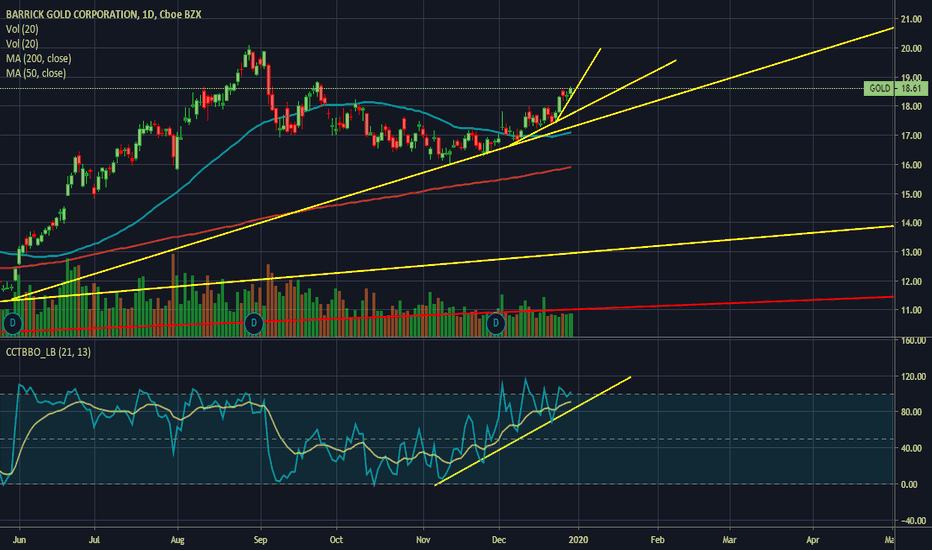Click the 15.00 price axis label
This screenshot has height=550, width=932.
[911, 194]
